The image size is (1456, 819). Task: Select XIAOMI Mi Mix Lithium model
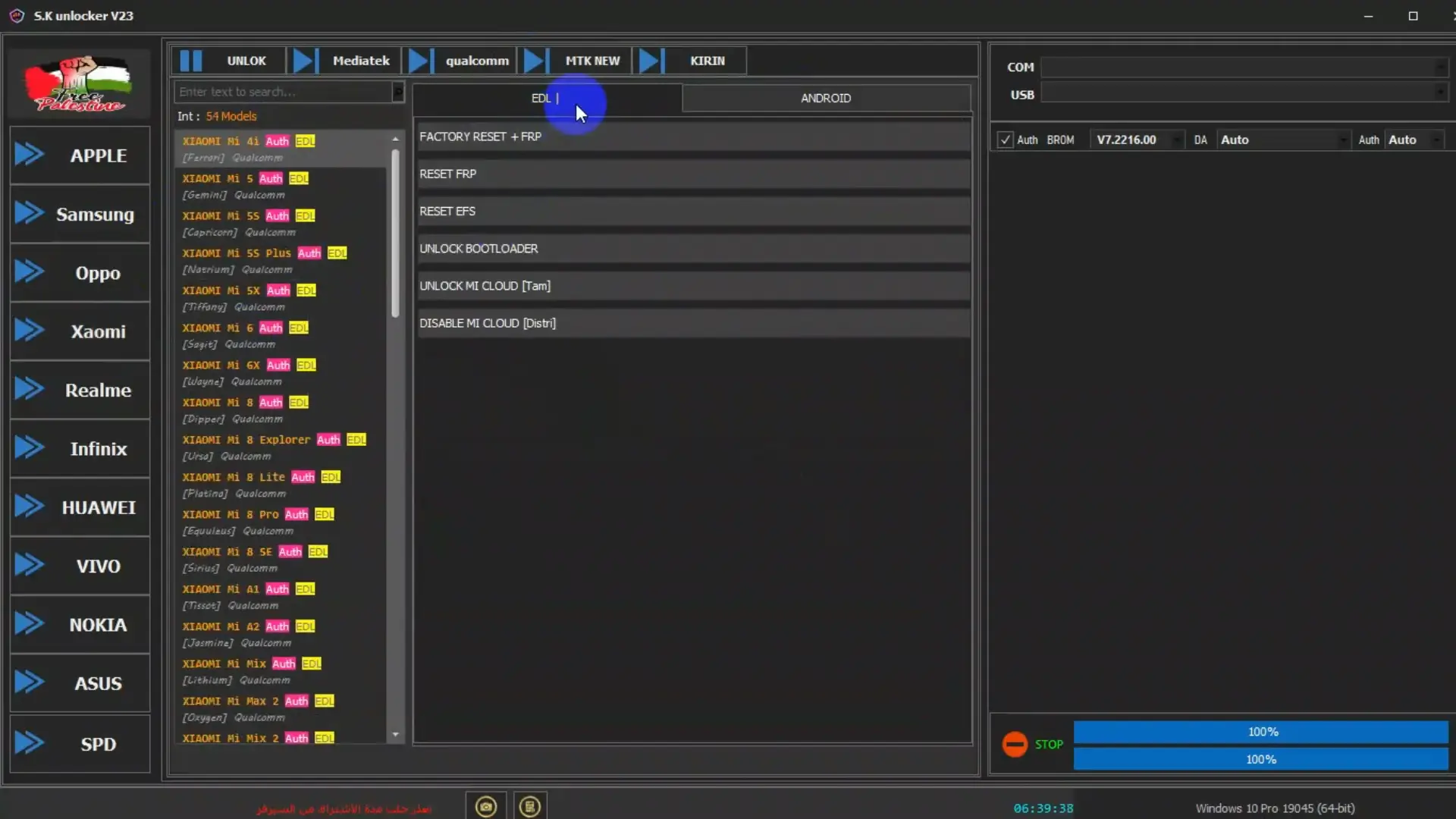(281, 671)
